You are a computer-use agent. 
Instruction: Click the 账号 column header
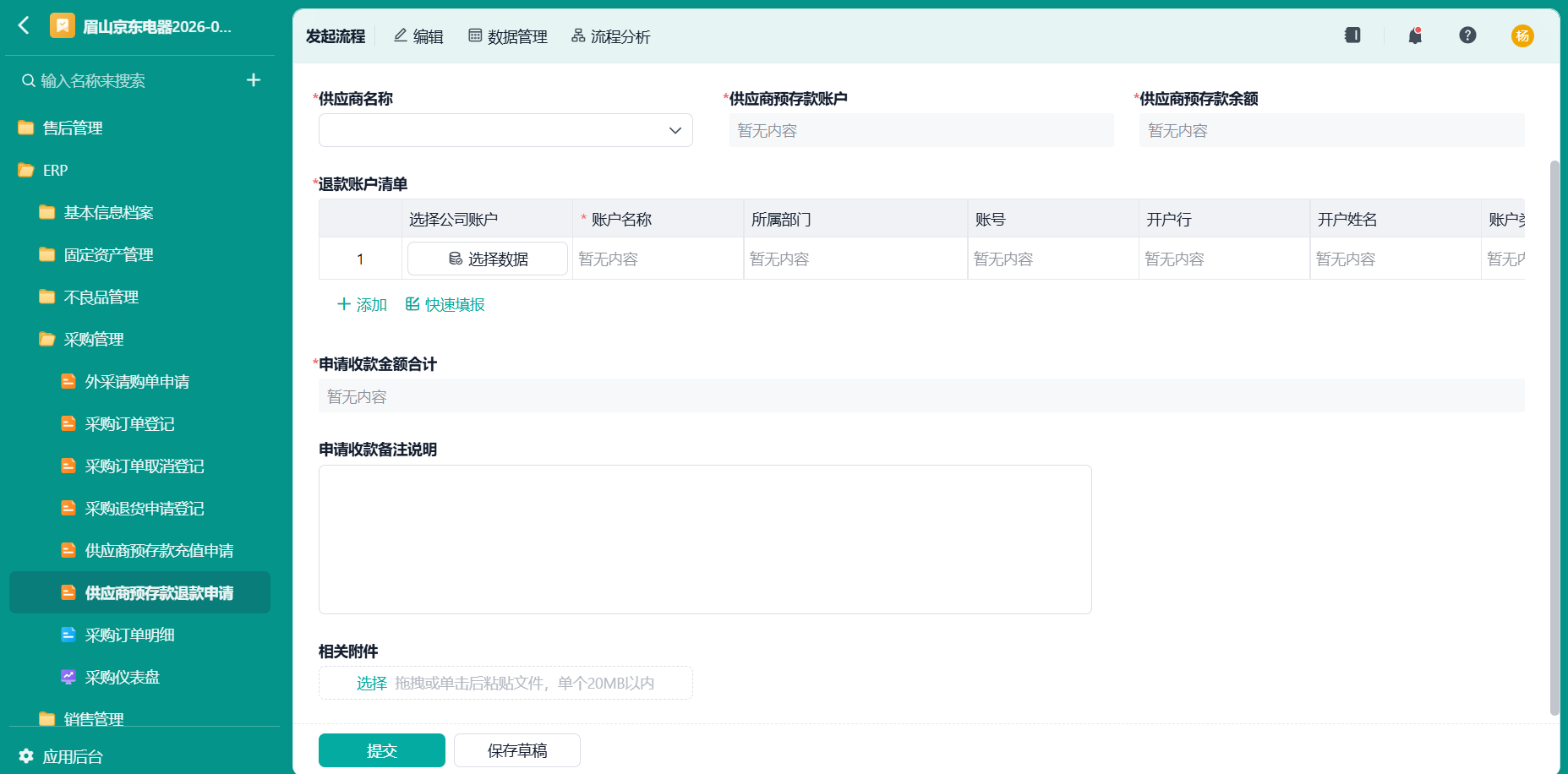pyautogui.click(x=1053, y=219)
